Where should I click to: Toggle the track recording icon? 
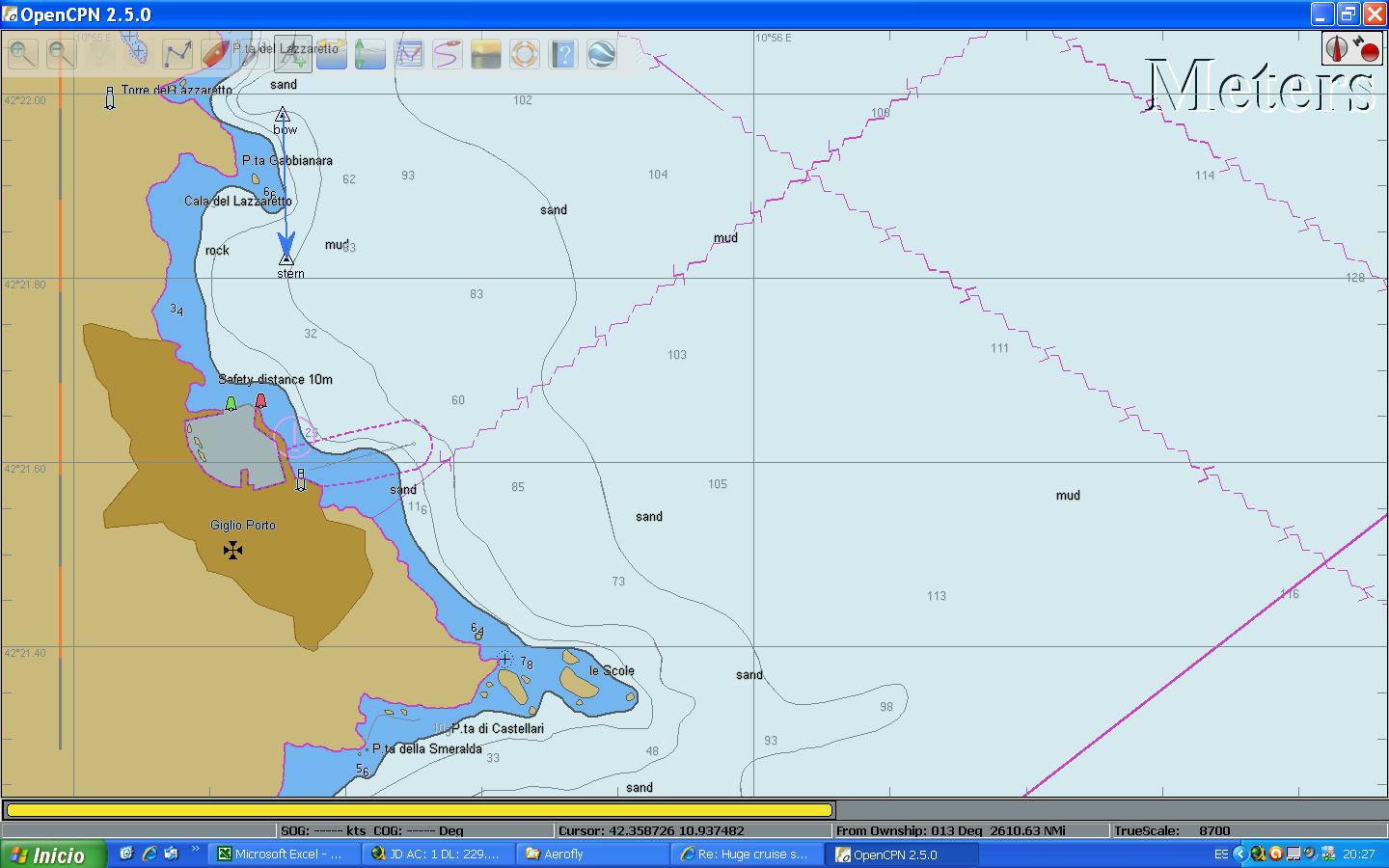tap(448, 54)
